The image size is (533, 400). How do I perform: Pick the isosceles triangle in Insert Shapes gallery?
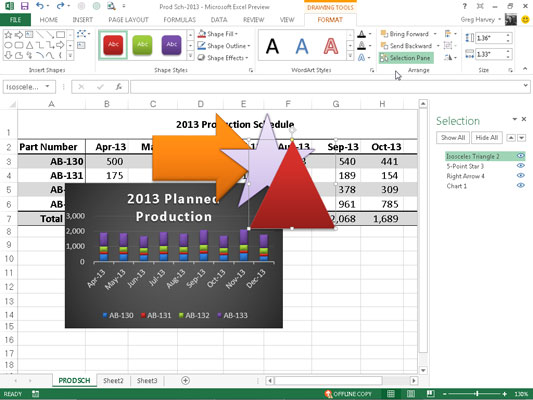30,45
